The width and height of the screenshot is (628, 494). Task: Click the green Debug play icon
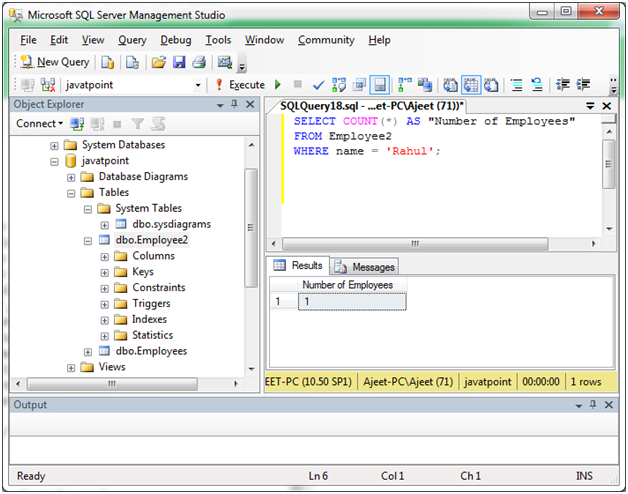278,85
